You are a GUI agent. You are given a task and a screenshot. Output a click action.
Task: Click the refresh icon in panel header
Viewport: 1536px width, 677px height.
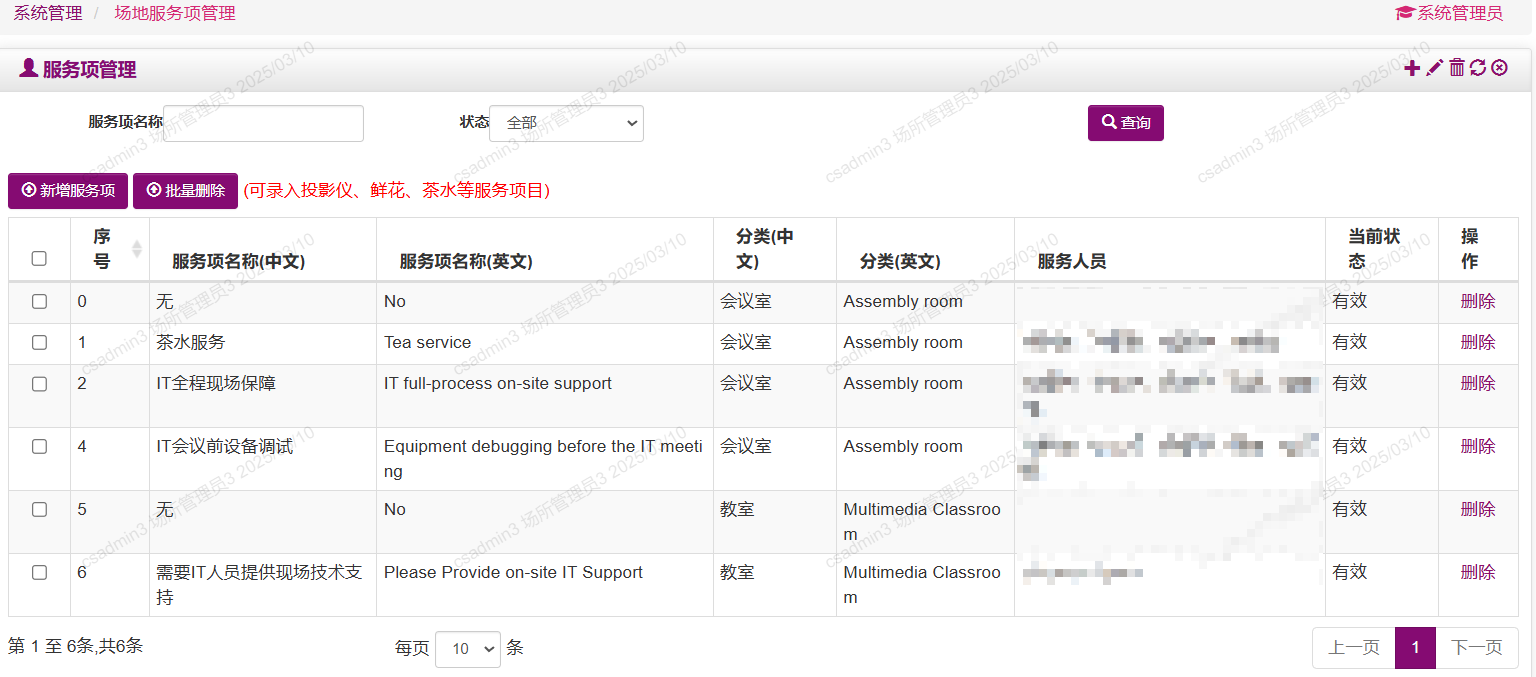(1478, 68)
